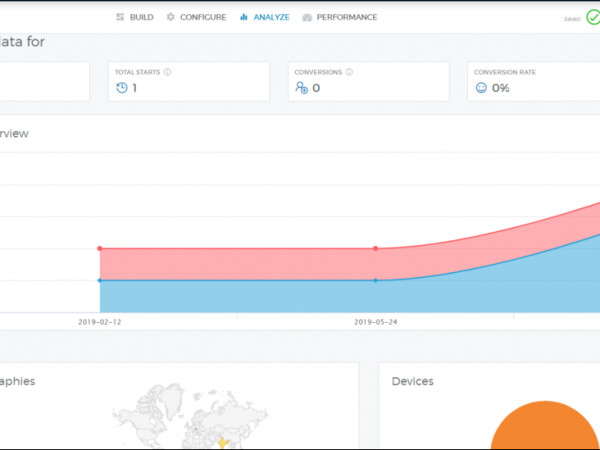Click the highlighted yellow country on map
The height and width of the screenshot is (450, 600).
tap(221, 441)
